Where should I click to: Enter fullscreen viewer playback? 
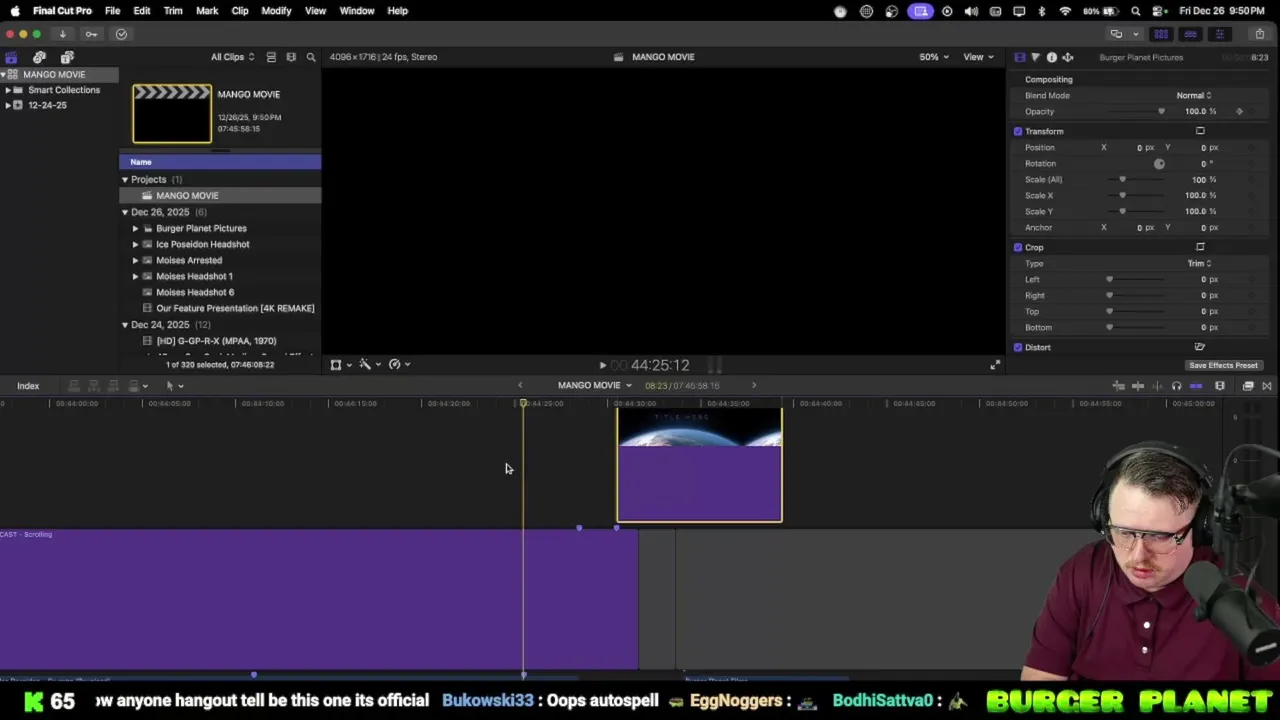[994, 366]
